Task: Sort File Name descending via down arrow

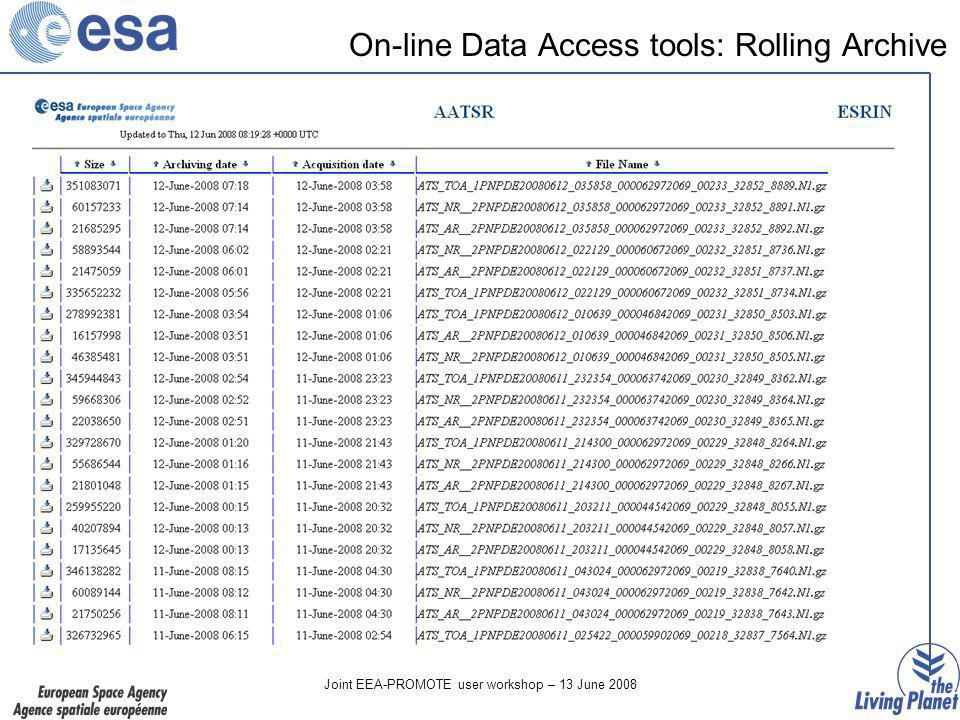Action: pos(657,164)
